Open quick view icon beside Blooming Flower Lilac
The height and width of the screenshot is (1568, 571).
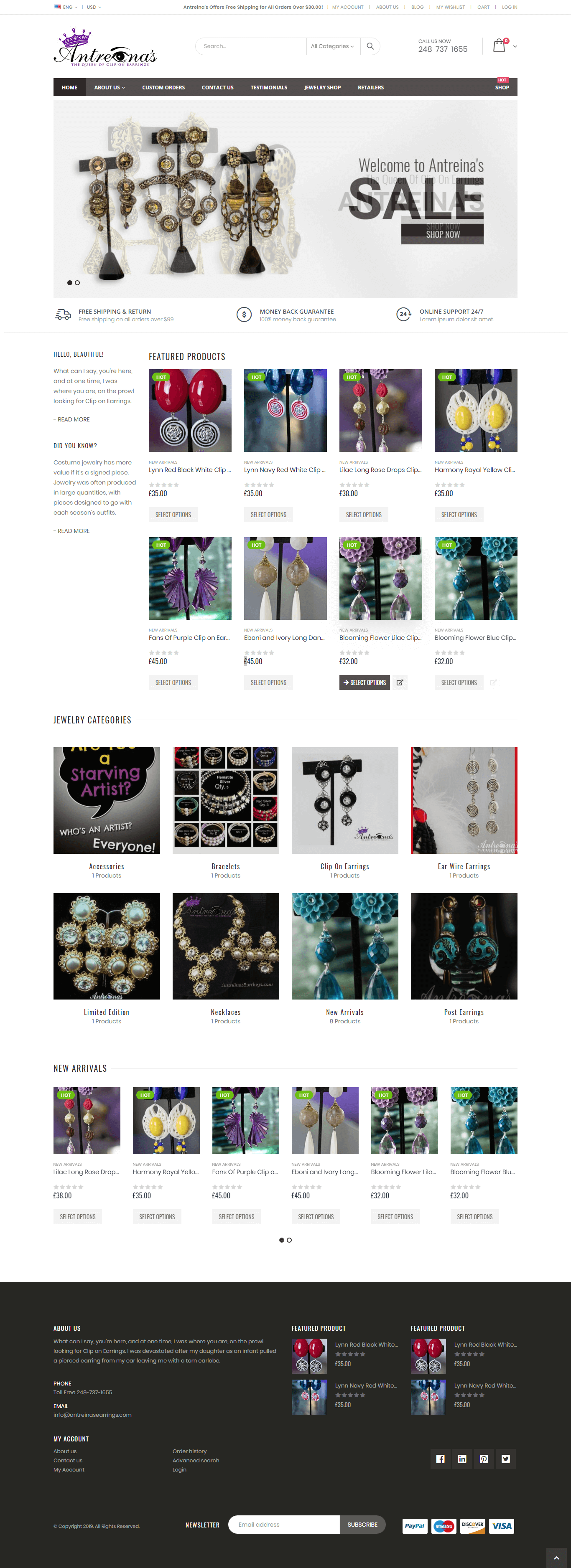[400, 683]
